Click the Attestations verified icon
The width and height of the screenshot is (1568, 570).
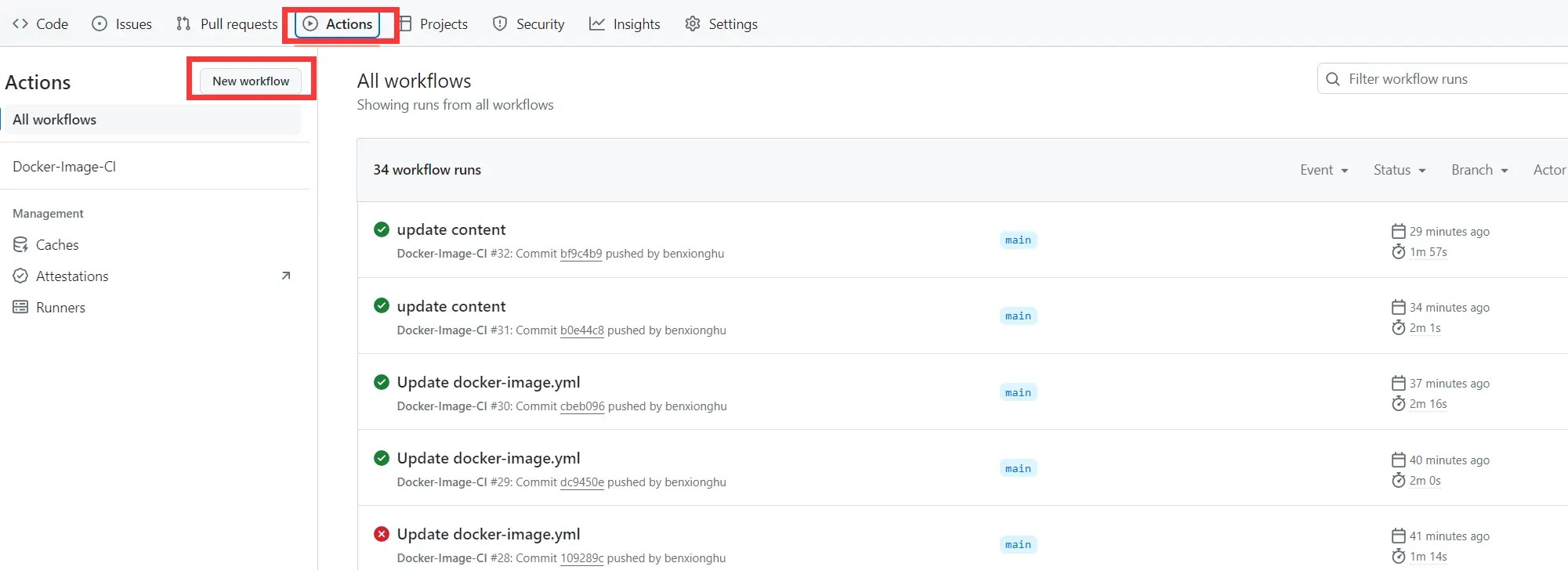tap(20, 276)
